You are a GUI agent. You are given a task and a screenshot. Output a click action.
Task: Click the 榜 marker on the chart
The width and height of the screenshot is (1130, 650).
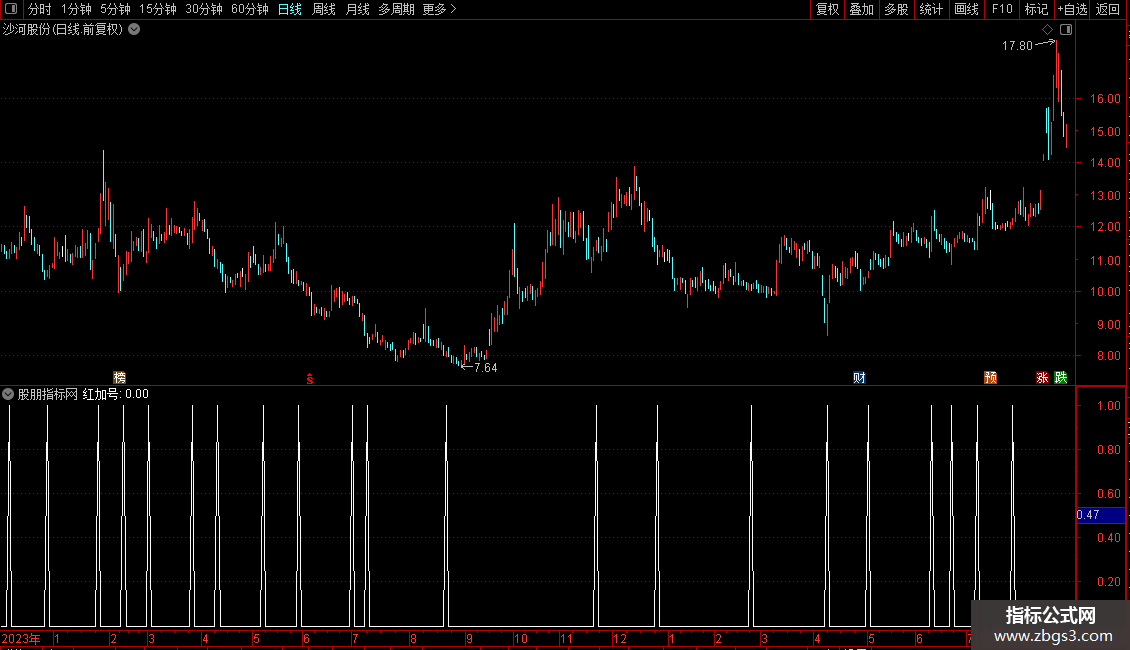120,378
